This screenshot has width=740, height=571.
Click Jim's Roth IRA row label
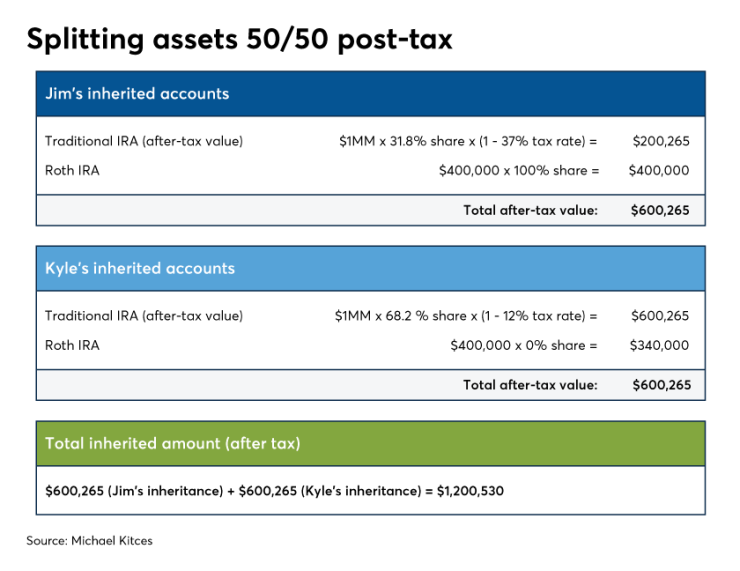tap(72, 171)
